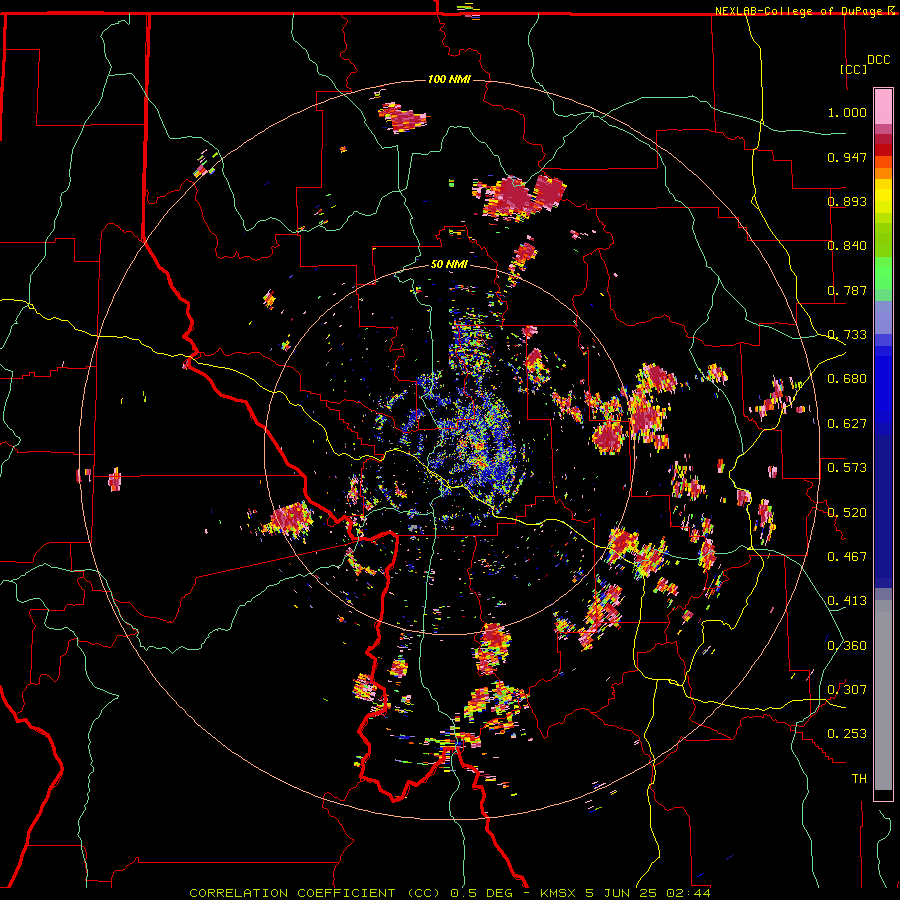900x900 pixels.
Task: Click the 0.307 scale value
Action: pos(847,690)
